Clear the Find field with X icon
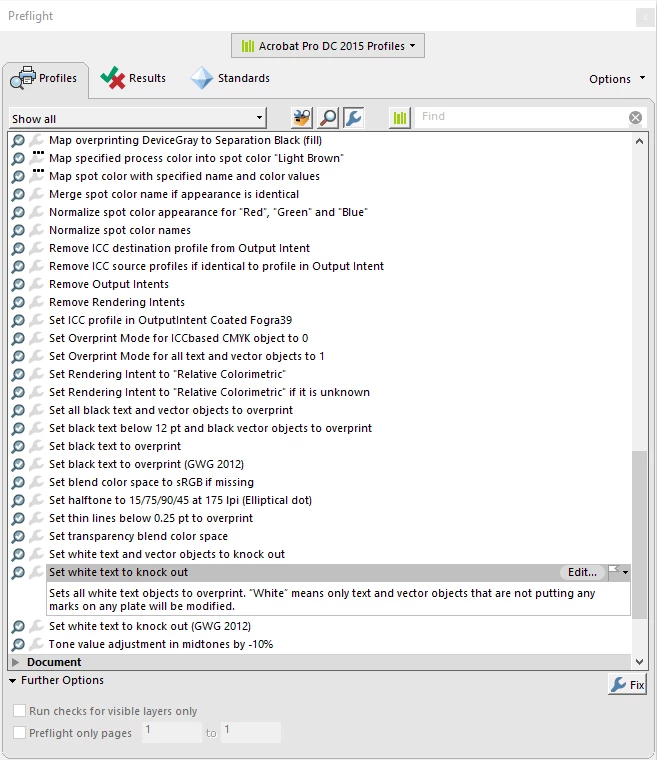This screenshot has width=657, height=760. coord(635,117)
